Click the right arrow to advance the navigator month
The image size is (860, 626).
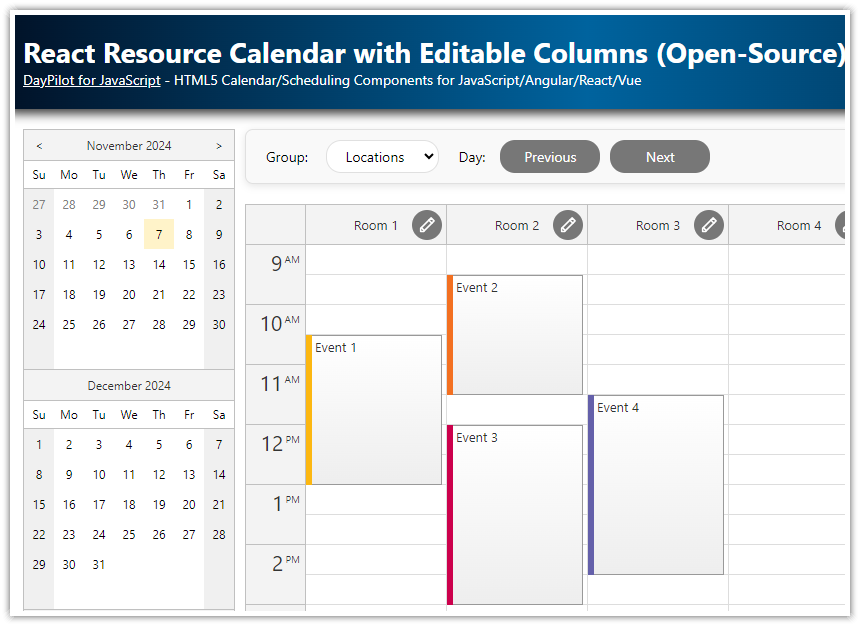(218, 145)
